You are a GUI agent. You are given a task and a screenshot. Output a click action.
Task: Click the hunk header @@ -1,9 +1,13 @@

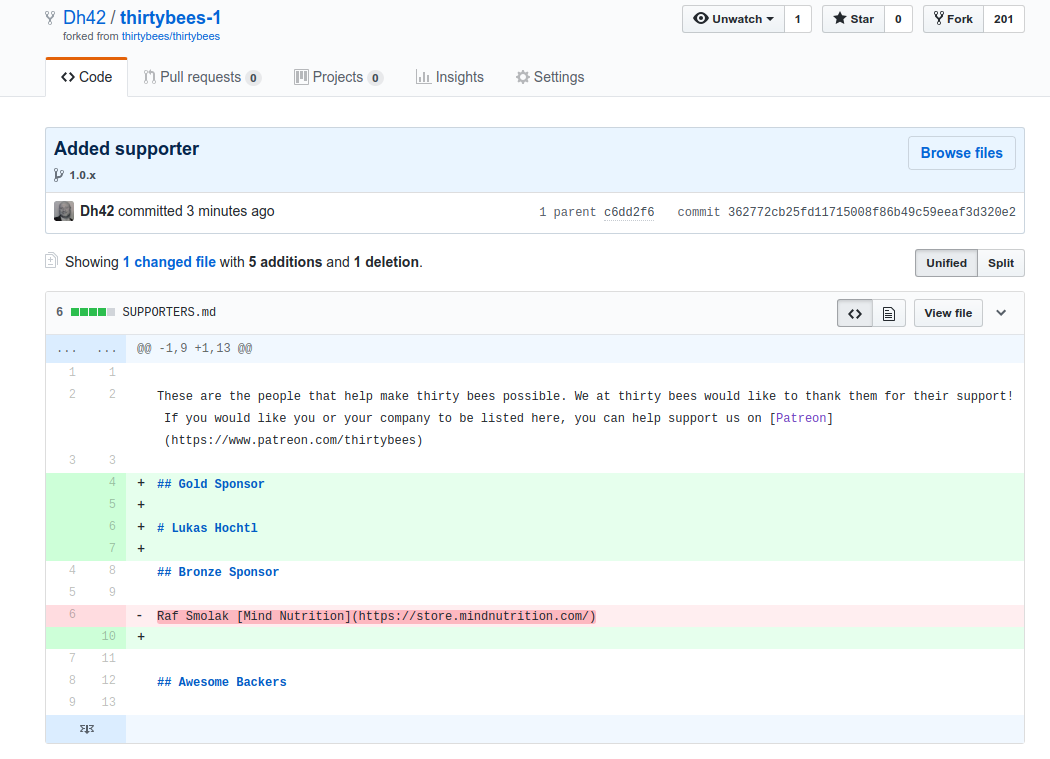[194, 348]
